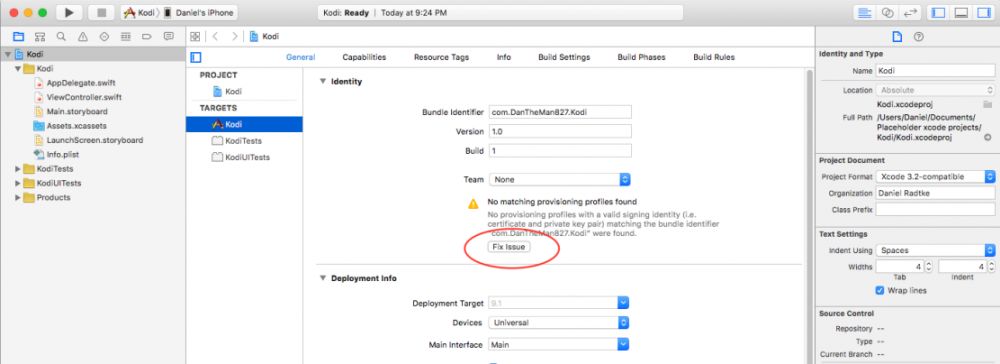Toggle the Debug area visibility
1000x364 pixels.
click(x=961, y=13)
